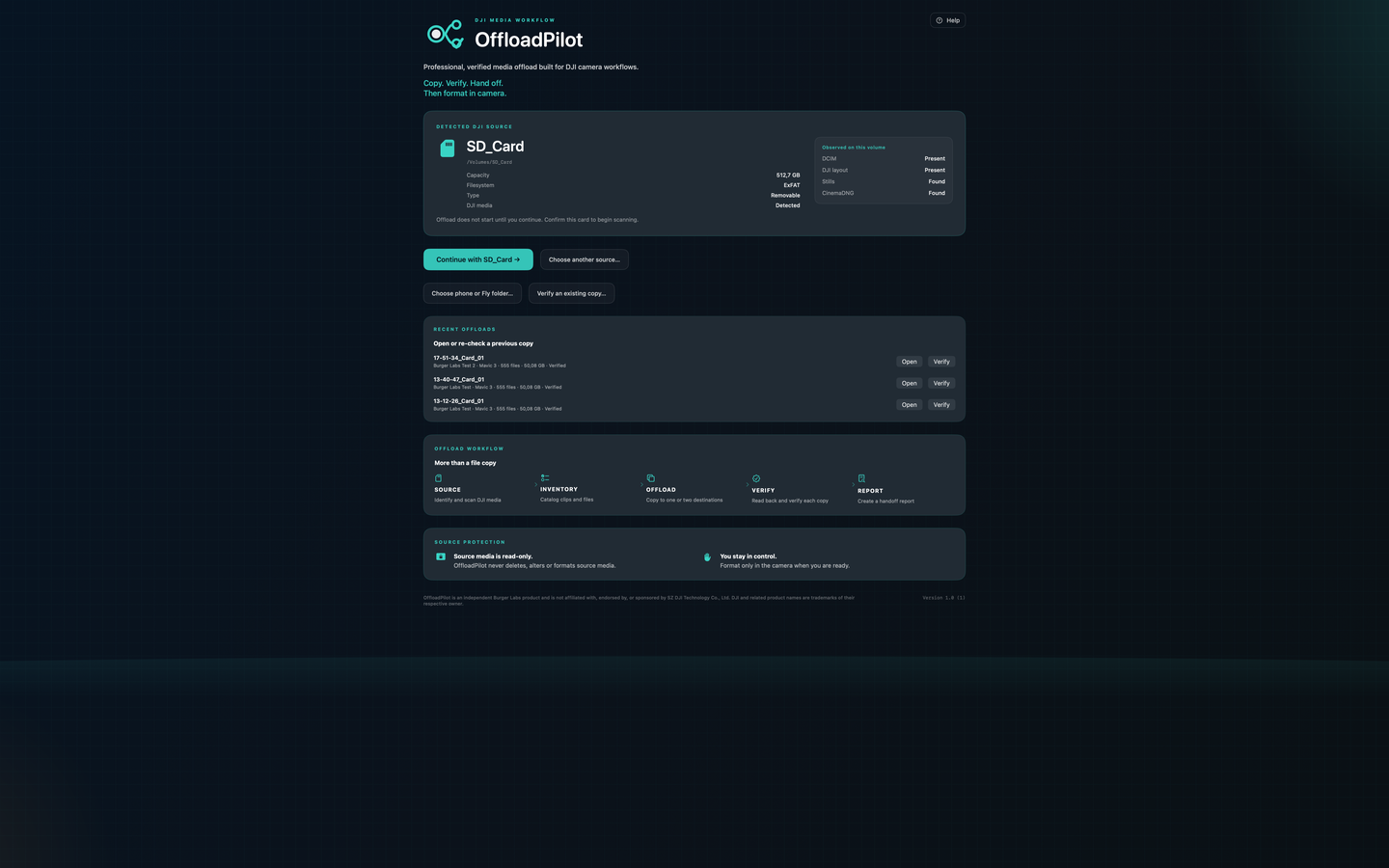
Task: Click the Source step icon in workflow
Action: [439, 478]
